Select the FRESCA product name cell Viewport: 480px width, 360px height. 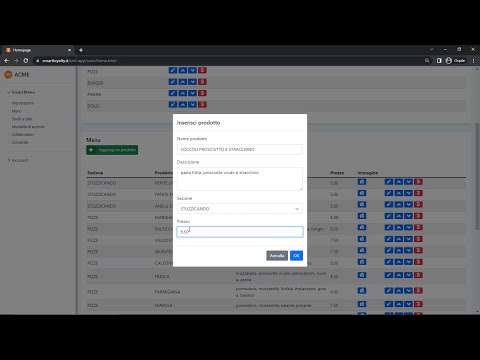[162, 276]
